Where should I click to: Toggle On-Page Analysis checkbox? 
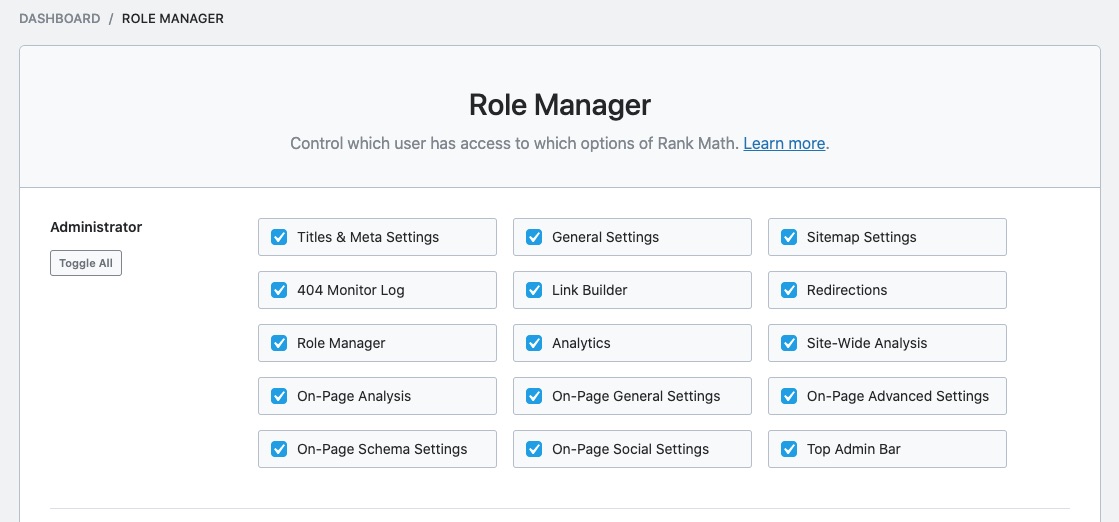click(x=279, y=396)
